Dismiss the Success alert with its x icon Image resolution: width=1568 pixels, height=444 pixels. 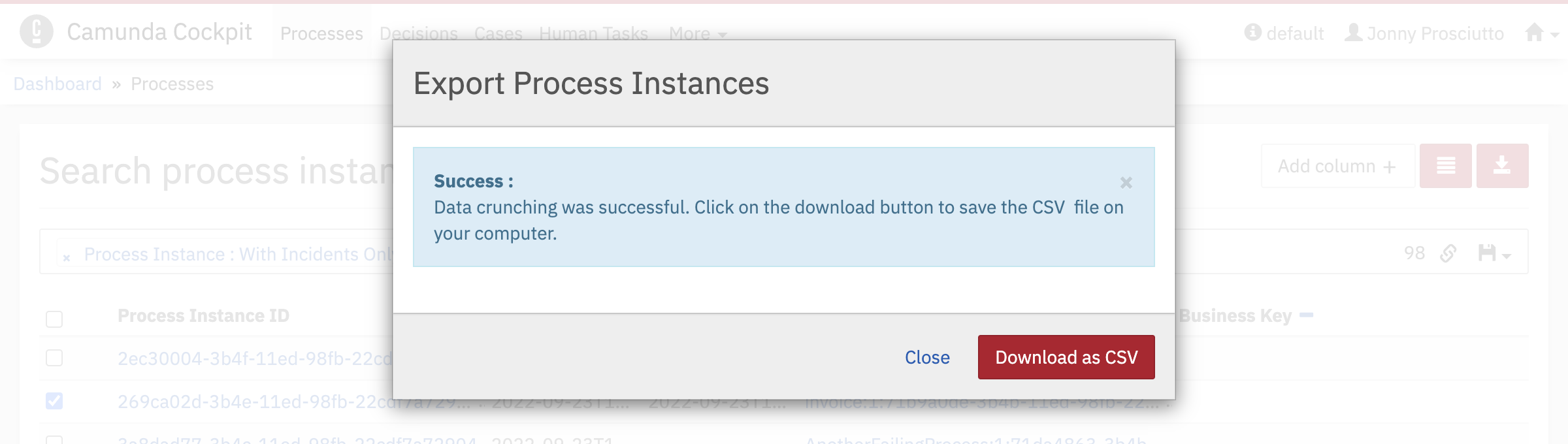1126,183
